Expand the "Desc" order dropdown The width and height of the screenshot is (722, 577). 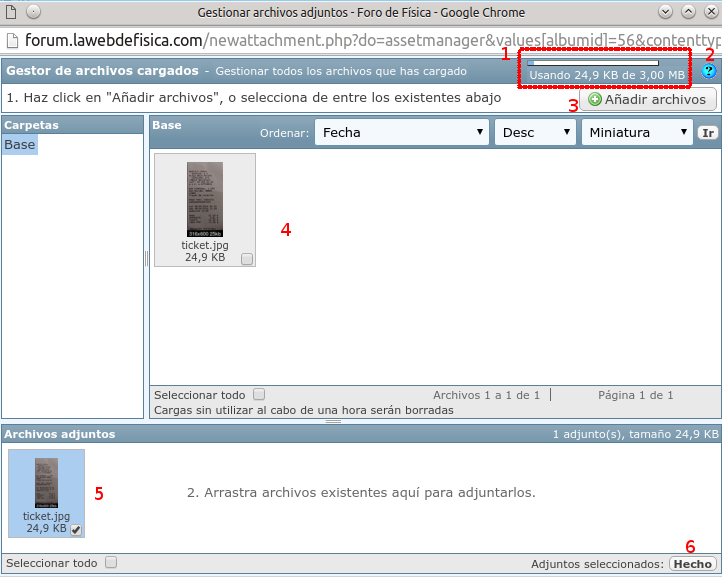535,132
